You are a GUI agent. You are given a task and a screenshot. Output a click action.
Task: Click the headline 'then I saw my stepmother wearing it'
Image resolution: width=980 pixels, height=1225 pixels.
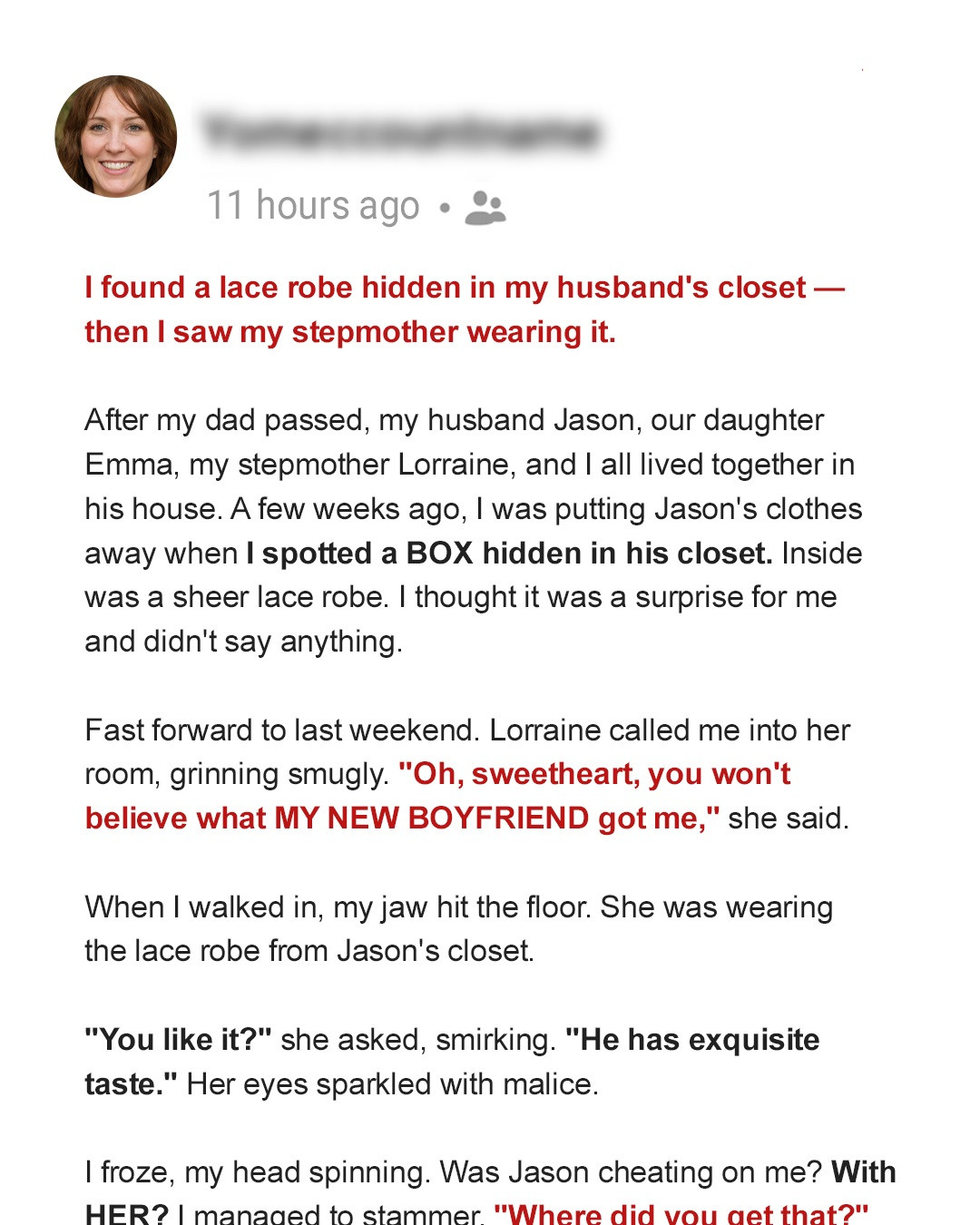[x=352, y=332]
